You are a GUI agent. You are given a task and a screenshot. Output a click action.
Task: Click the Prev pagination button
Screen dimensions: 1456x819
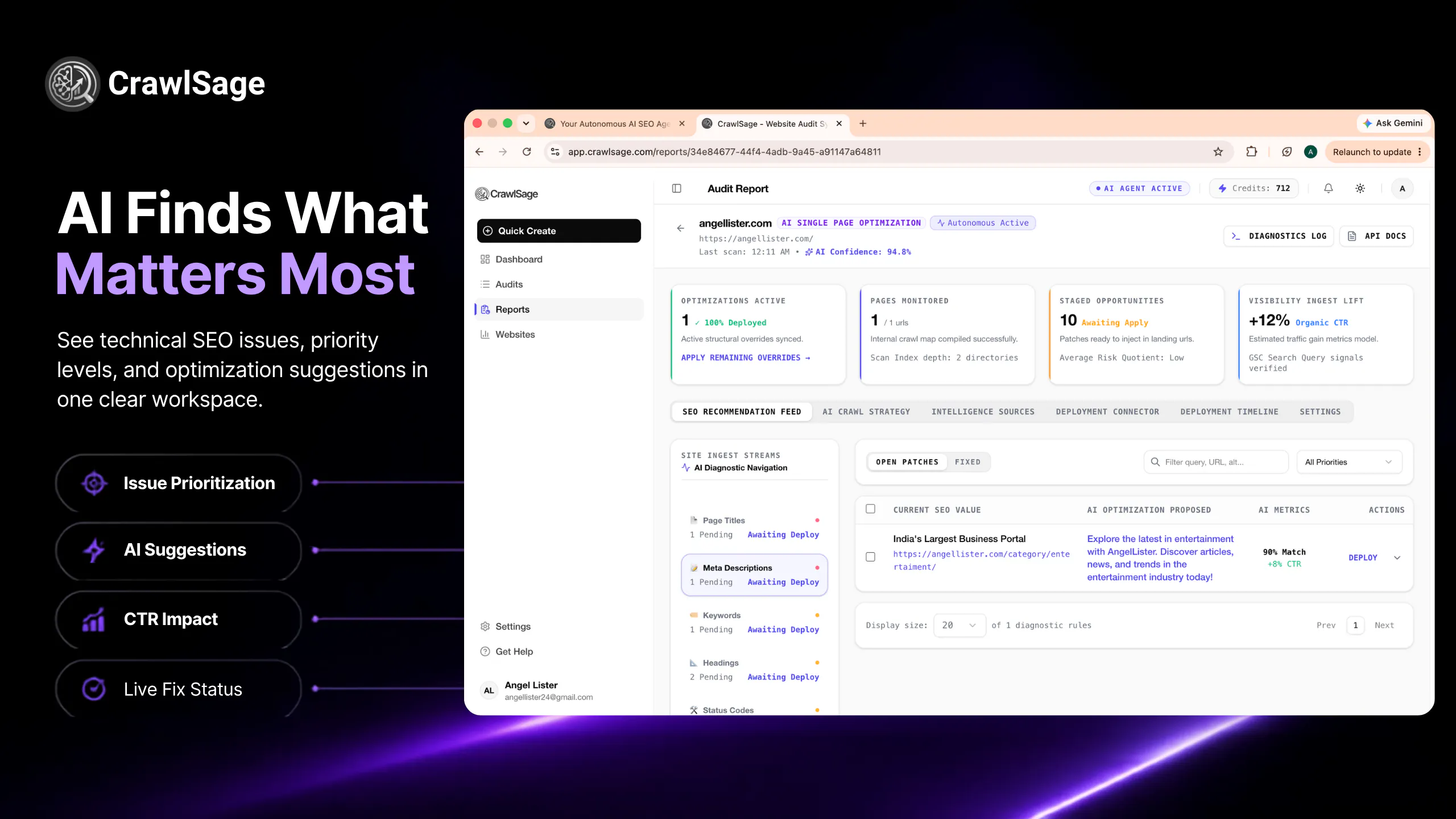click(1326, 625)
